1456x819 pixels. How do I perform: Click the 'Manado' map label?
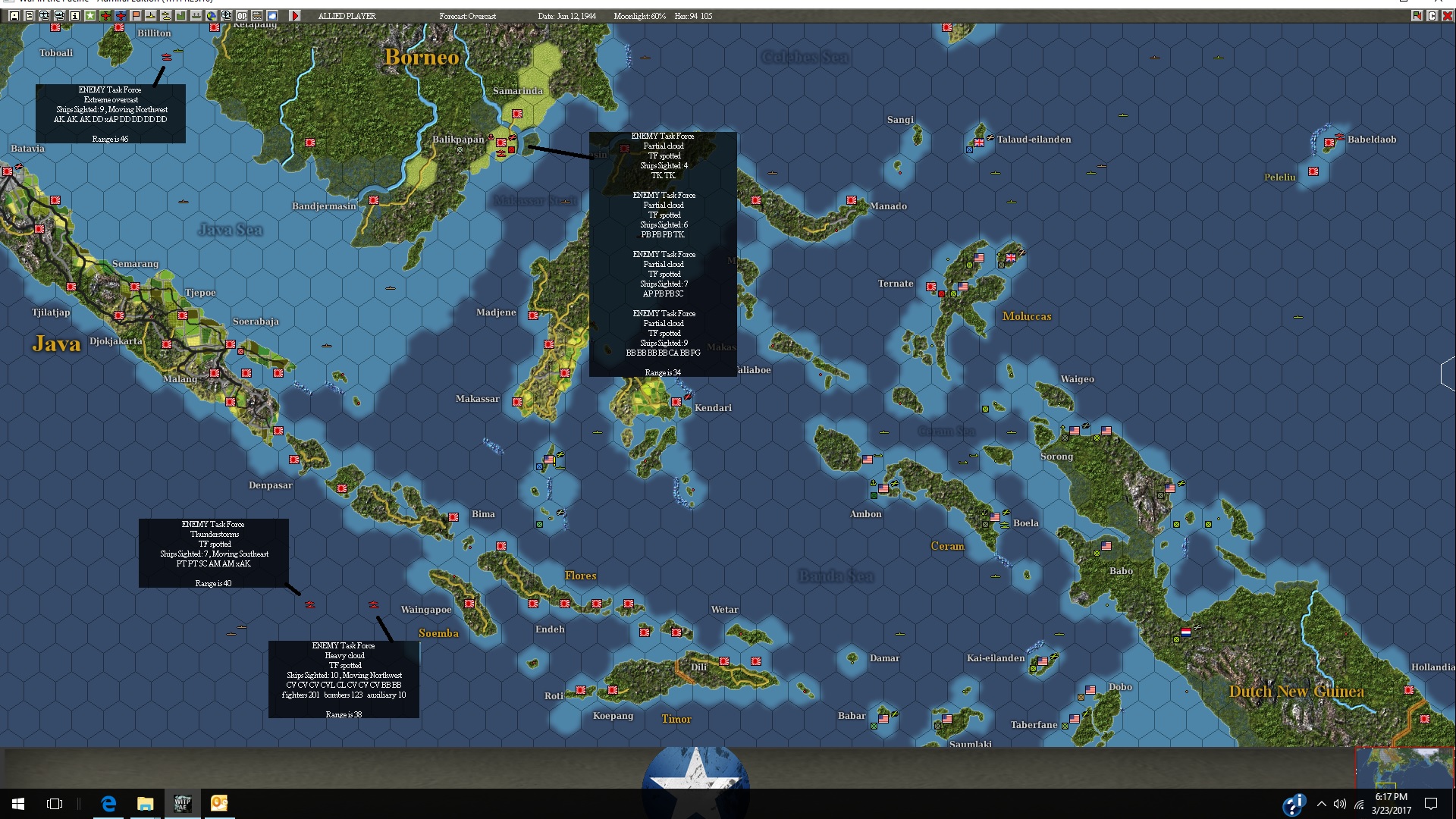click(x=888, y=206)
